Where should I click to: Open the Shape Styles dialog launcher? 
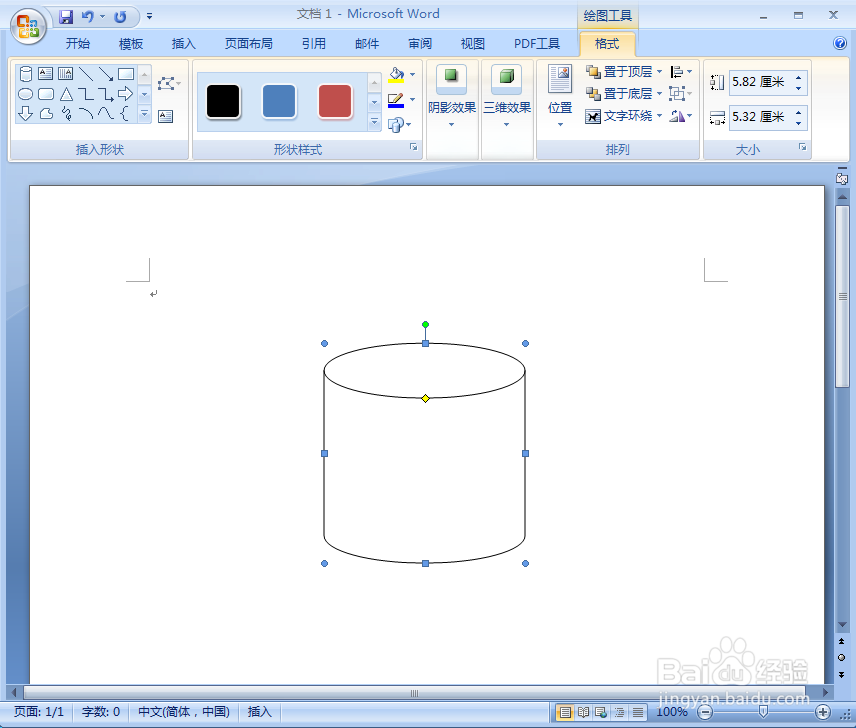[x=413, y=147]
